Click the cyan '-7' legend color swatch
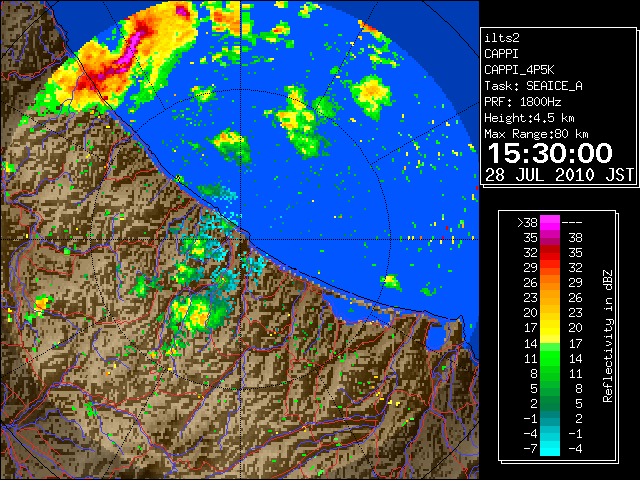Viewport: 640px width, 480px height. tap(550, 448)
